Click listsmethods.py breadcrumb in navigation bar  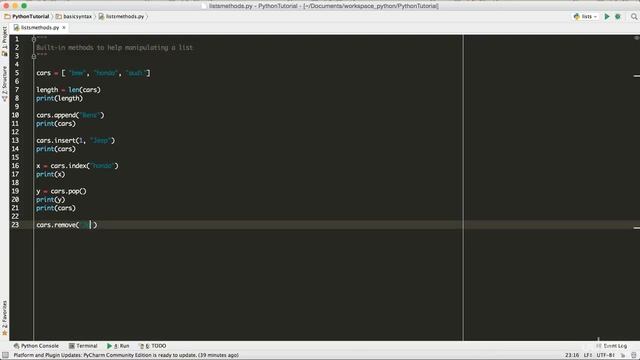click(x=122, y=16)
